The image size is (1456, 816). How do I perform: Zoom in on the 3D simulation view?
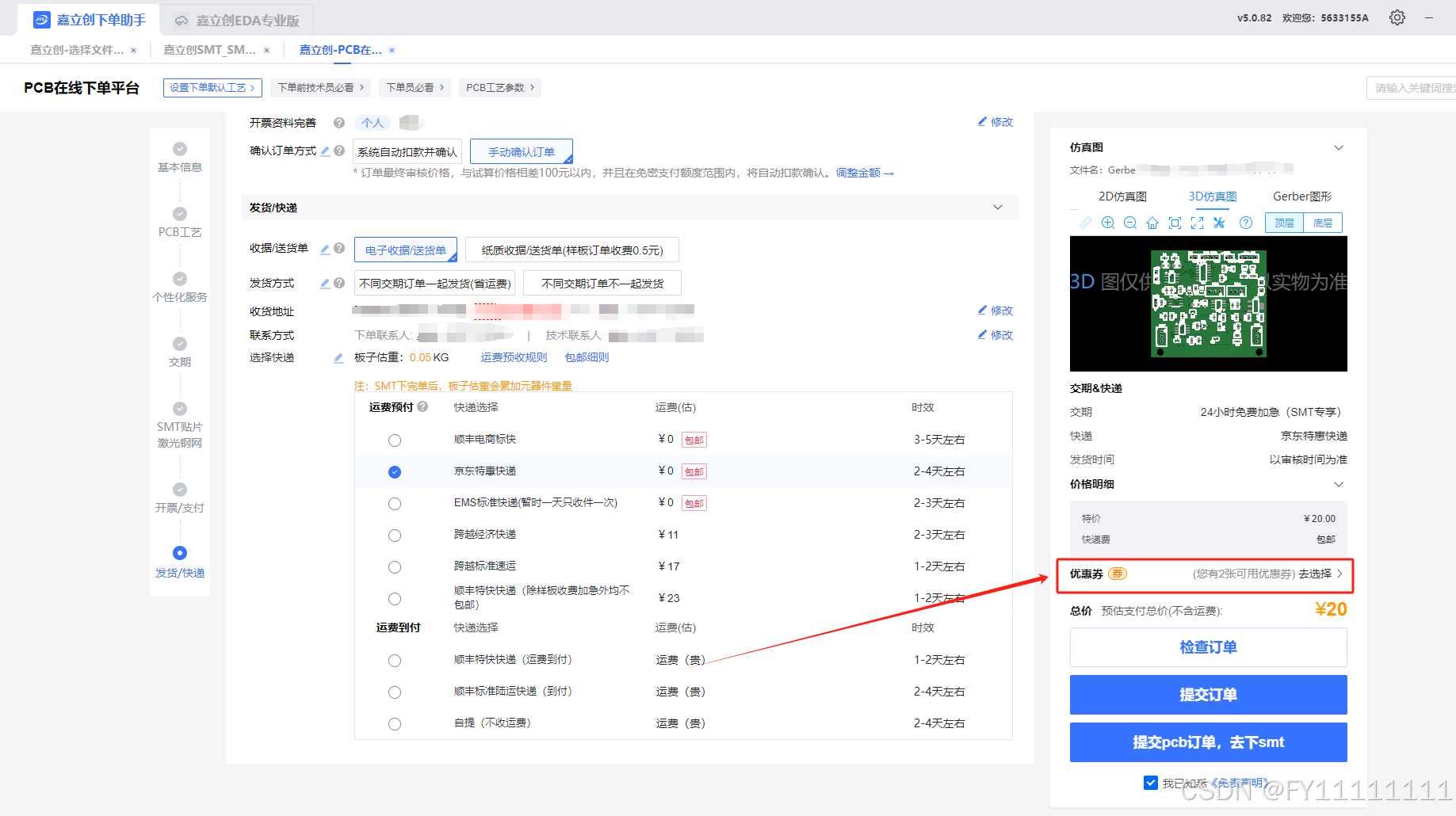point(1108,223)
